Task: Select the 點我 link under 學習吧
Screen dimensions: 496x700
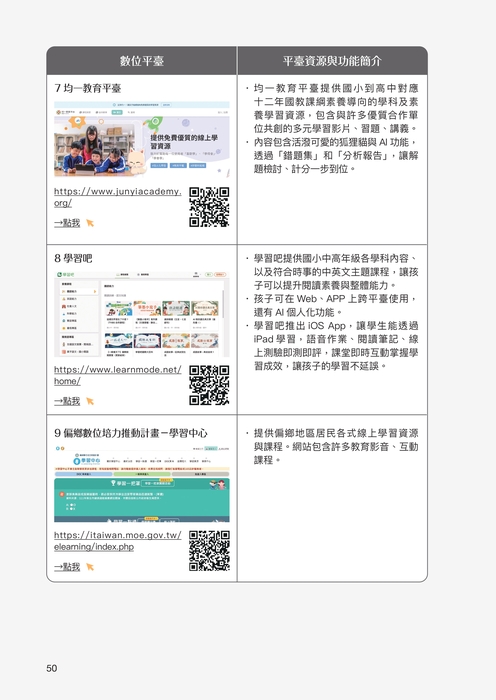Action: pyautogui.click(x=67, y=401)
